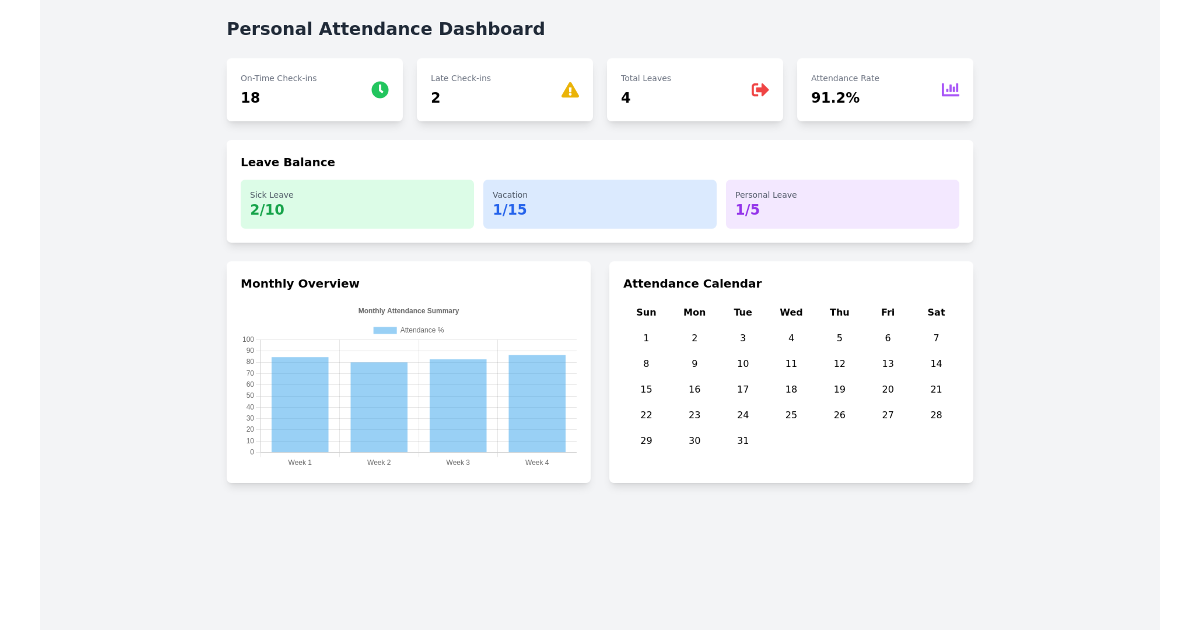Select day 31 in the Attendance Calendar
Viewport: 1200px width, 630px height.
(743, 440)
